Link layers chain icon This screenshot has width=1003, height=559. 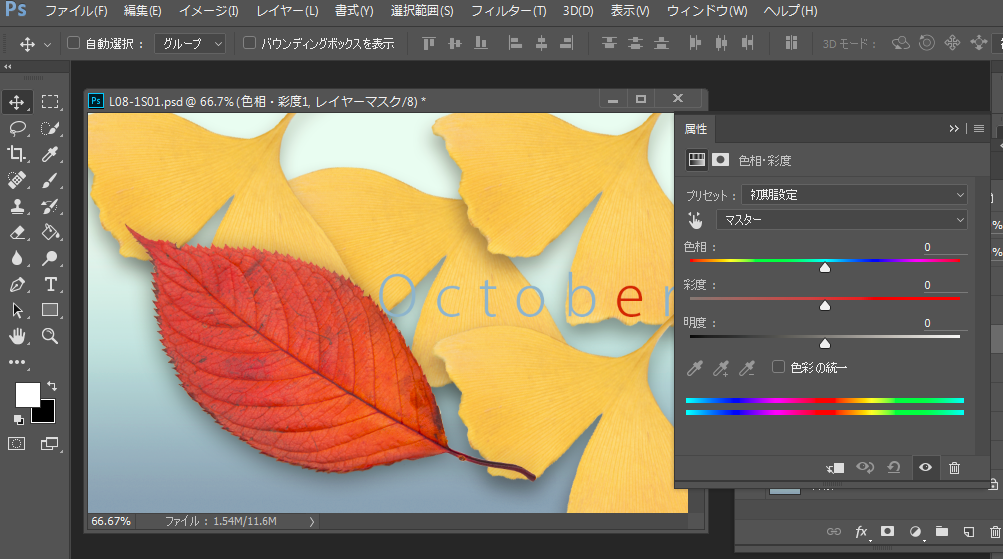click(x=833, y=531)
